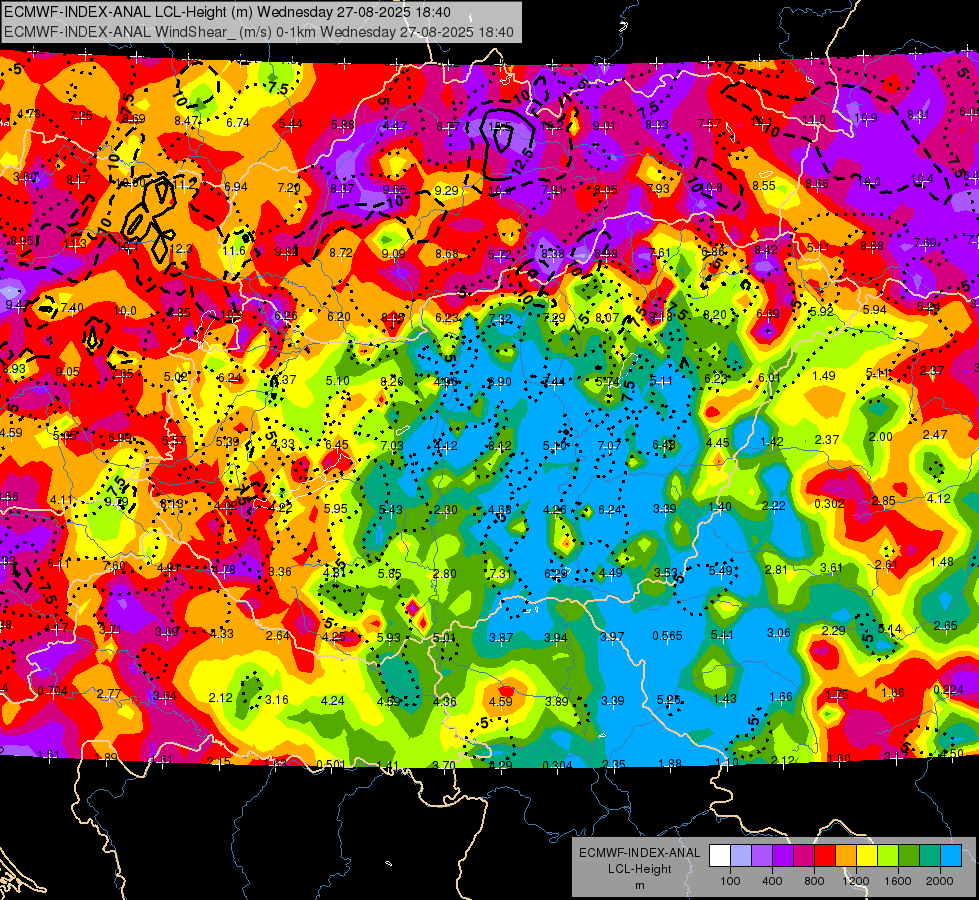Click the map value '7.07'
979x900 pixels.
tap(609, 445)
